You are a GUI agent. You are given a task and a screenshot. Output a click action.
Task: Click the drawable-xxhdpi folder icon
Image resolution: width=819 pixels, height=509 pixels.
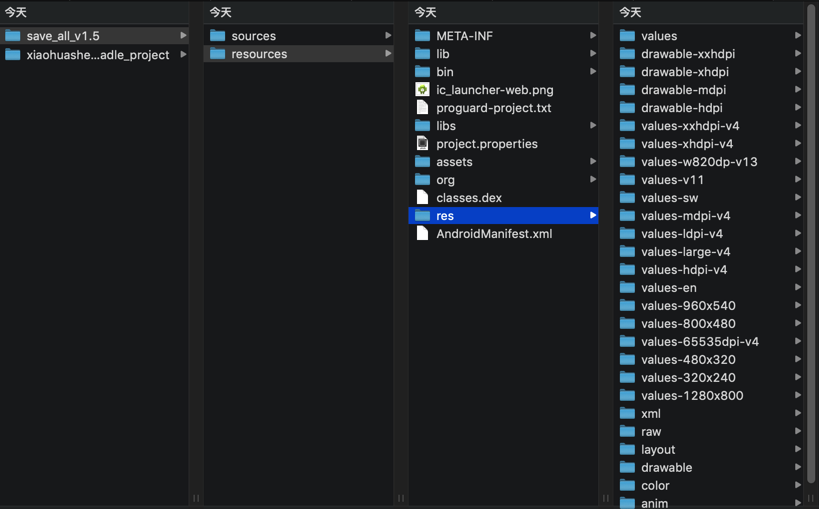click(x=627, y=54)
